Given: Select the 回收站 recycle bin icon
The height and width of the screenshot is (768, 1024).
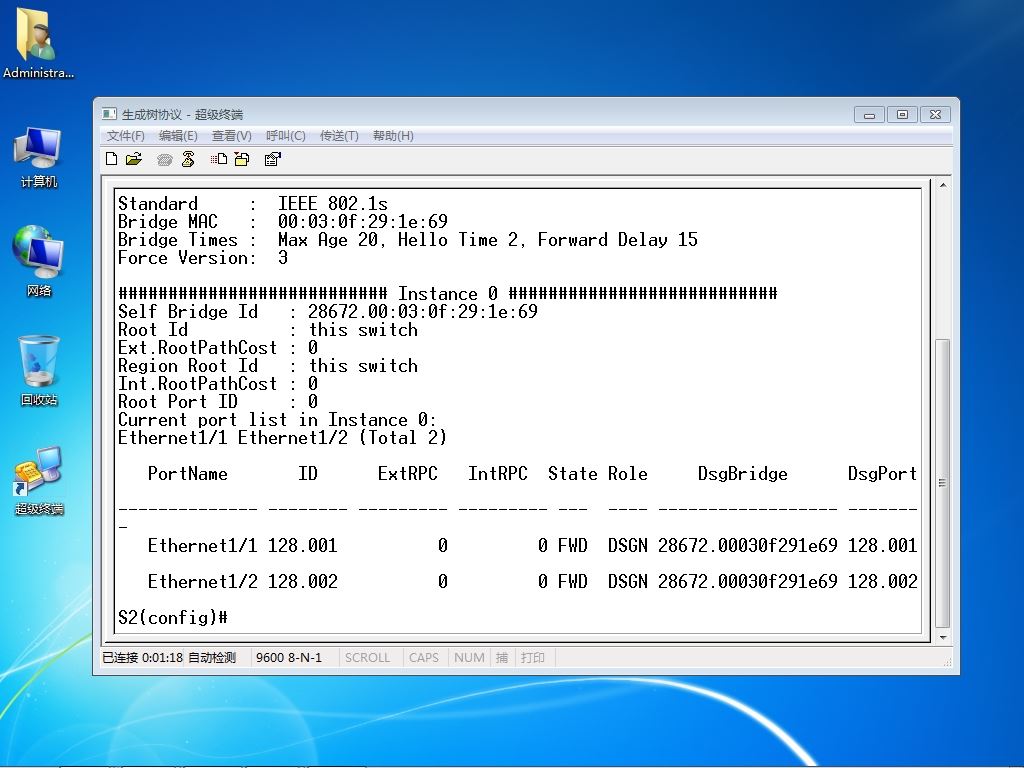Looking at the screenshot, I should (39, 370).
